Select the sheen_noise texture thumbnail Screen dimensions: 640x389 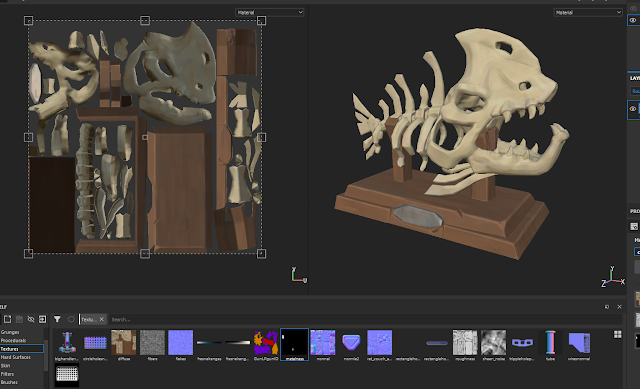pos(493,342)
